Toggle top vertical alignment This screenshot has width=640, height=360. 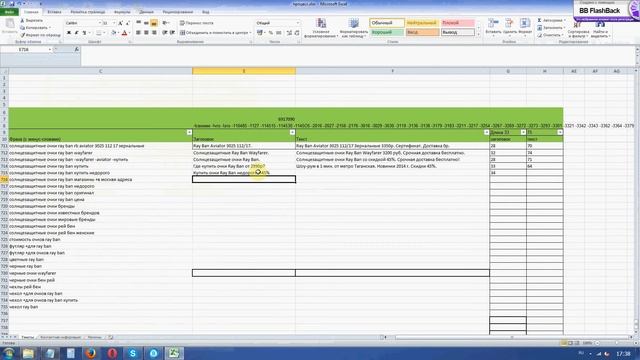click(138, 23)
